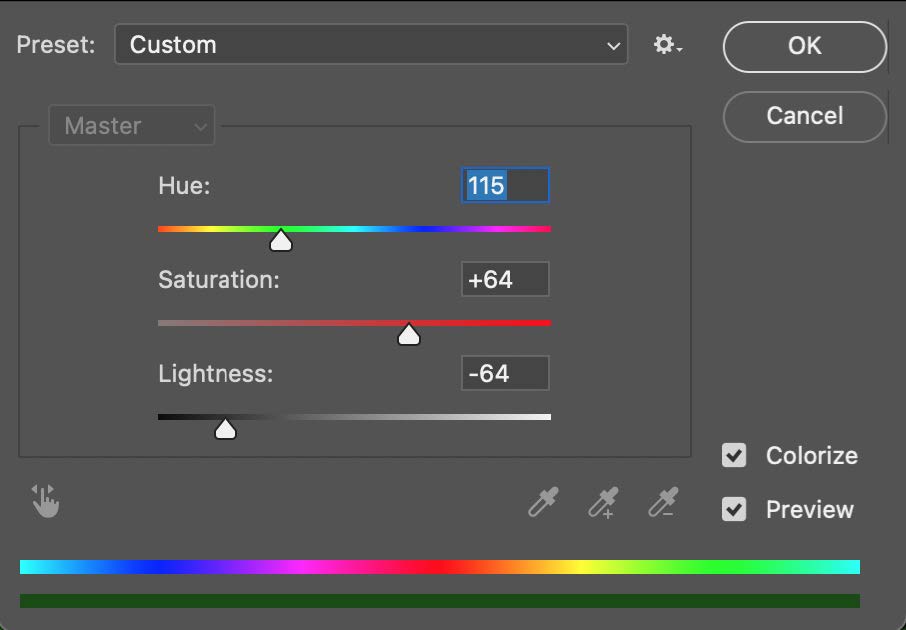This screenshot has height=630, width=906.
Task: Click the Cancel button
Action: pos(804,116)
